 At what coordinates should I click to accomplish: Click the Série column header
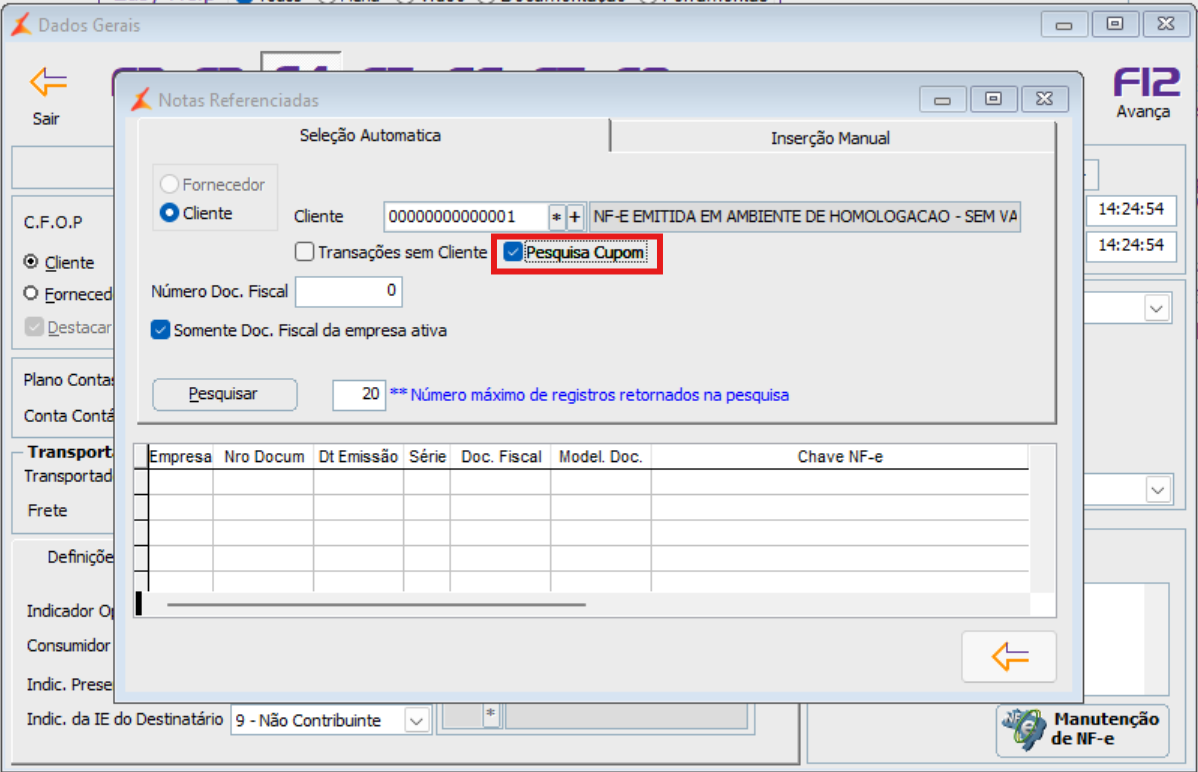tap(427, 457)
